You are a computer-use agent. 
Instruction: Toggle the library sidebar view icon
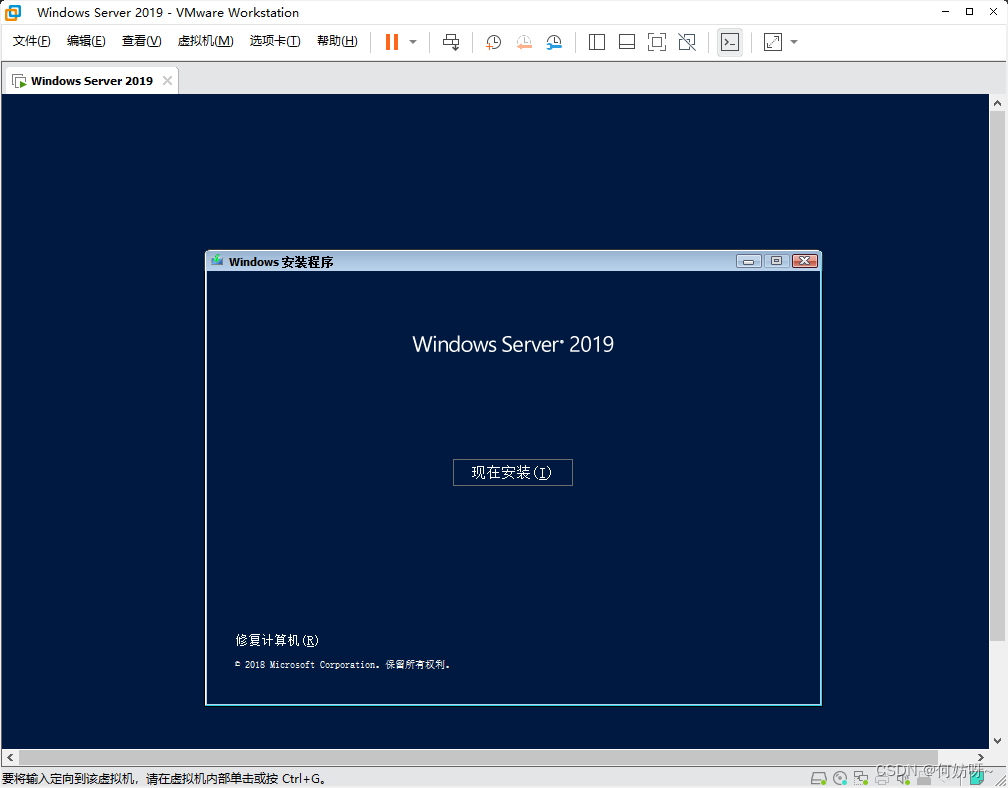tap(597, 42)
